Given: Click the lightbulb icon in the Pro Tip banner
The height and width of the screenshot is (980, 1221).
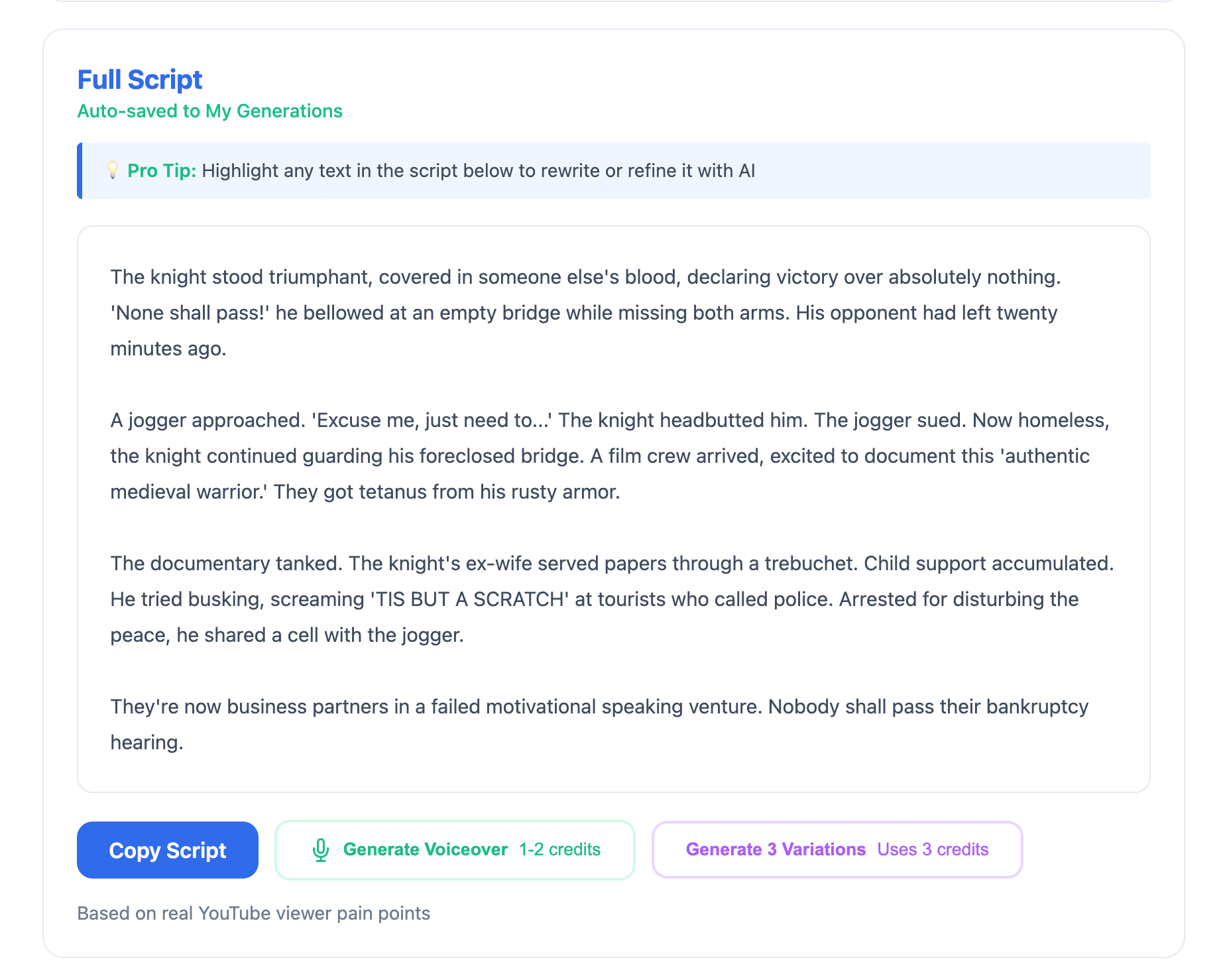Looking at the screenshot, I should click(111, 170).
